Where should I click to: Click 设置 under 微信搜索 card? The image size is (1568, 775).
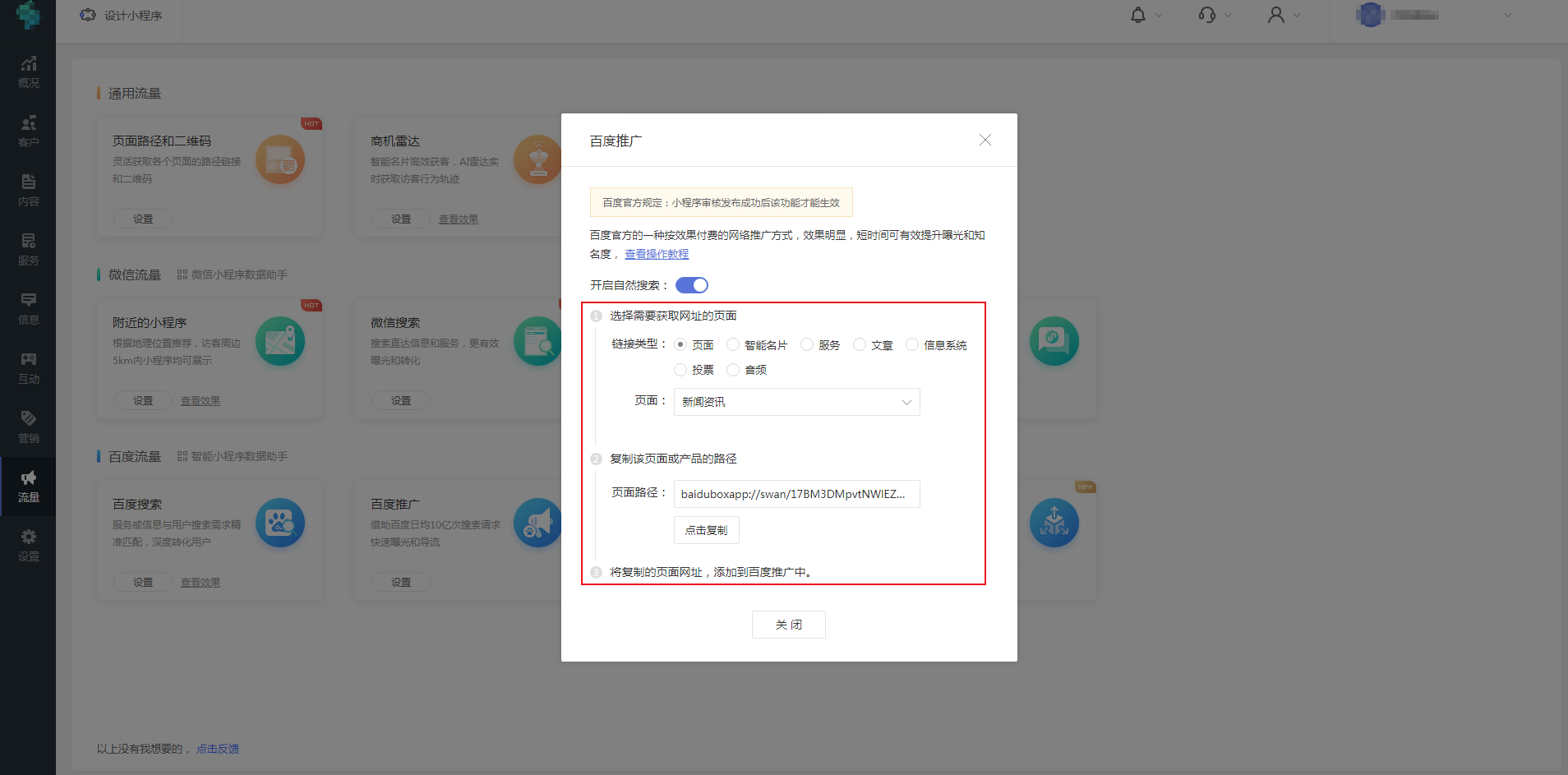point(401,400)
